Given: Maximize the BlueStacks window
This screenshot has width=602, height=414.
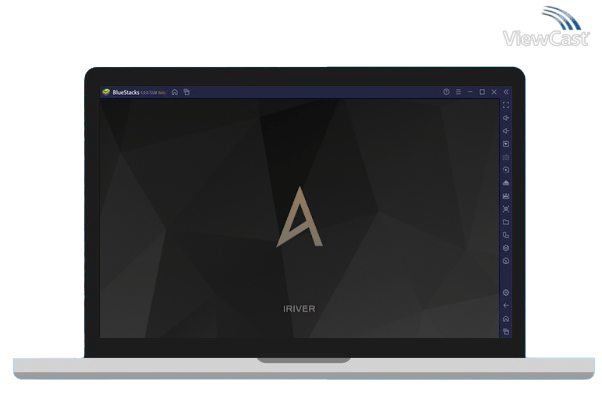Looking at the screenshot, I should tap(482, 92).
